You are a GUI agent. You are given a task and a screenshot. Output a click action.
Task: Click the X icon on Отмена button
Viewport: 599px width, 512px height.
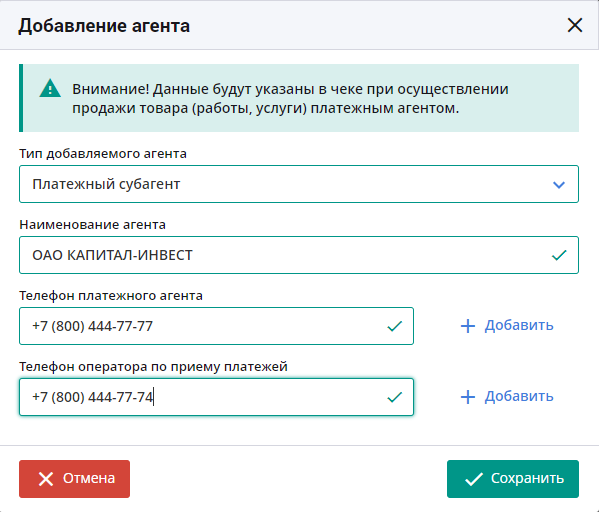pyautogui.click(x=46, y=479)
